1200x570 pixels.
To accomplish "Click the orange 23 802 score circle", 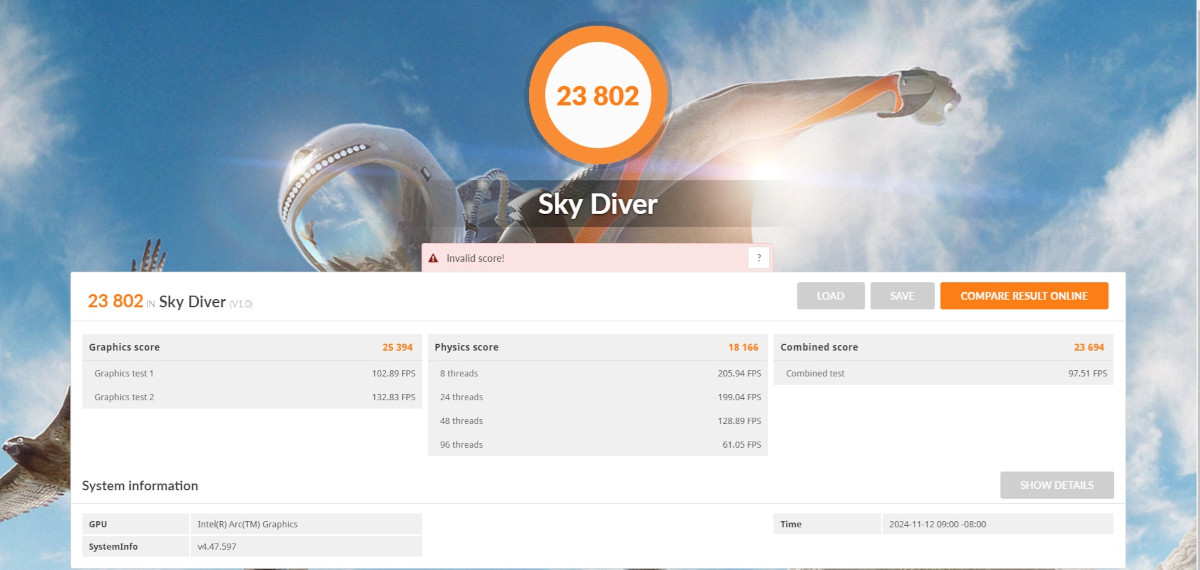I will click(597, 95).
